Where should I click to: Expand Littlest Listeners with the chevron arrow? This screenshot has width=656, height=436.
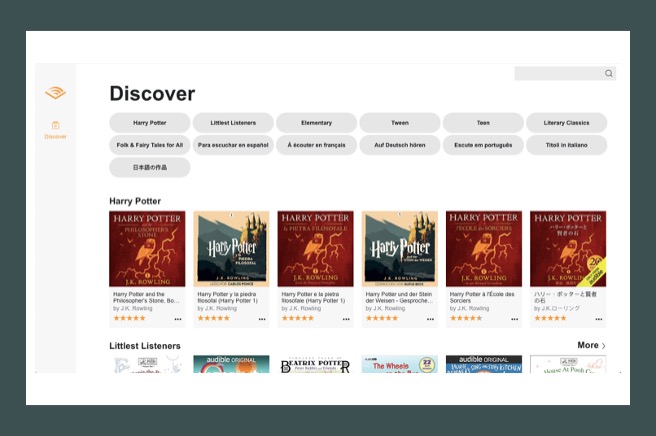click(603, 346)
